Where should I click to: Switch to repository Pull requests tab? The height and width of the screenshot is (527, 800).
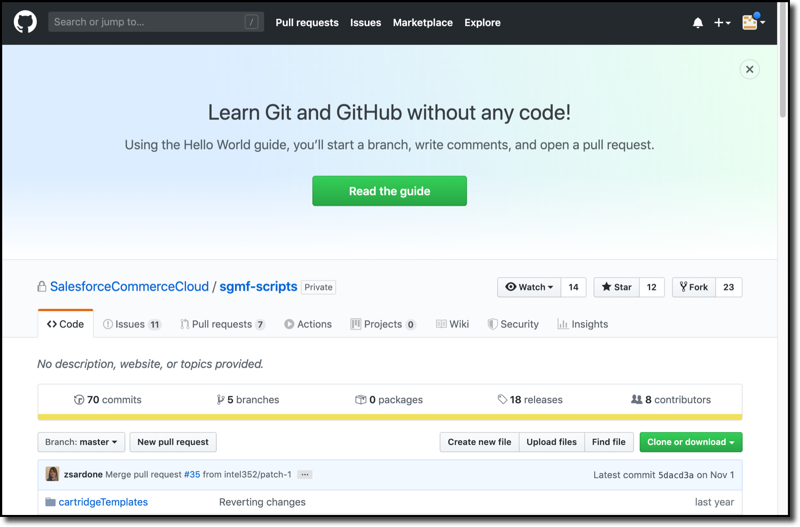point(222,324)
